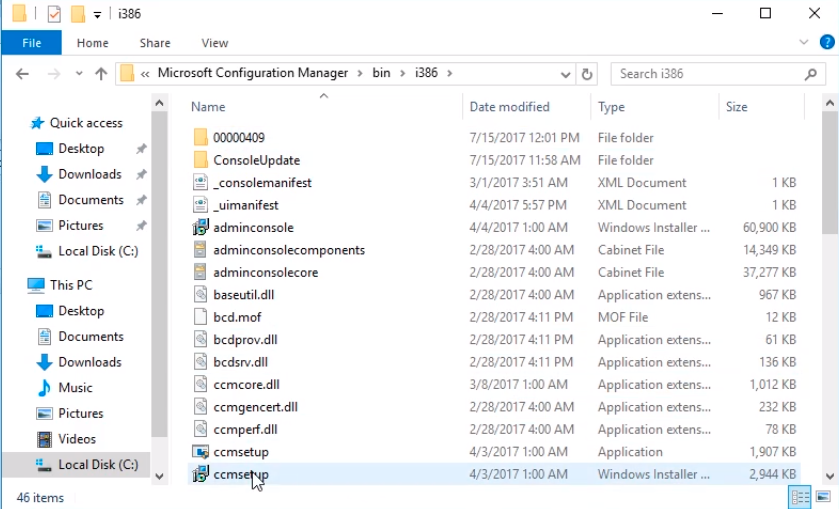
Task: Refresh the i386 folder view
Action: pyautogui.click(x=586, y=74)
